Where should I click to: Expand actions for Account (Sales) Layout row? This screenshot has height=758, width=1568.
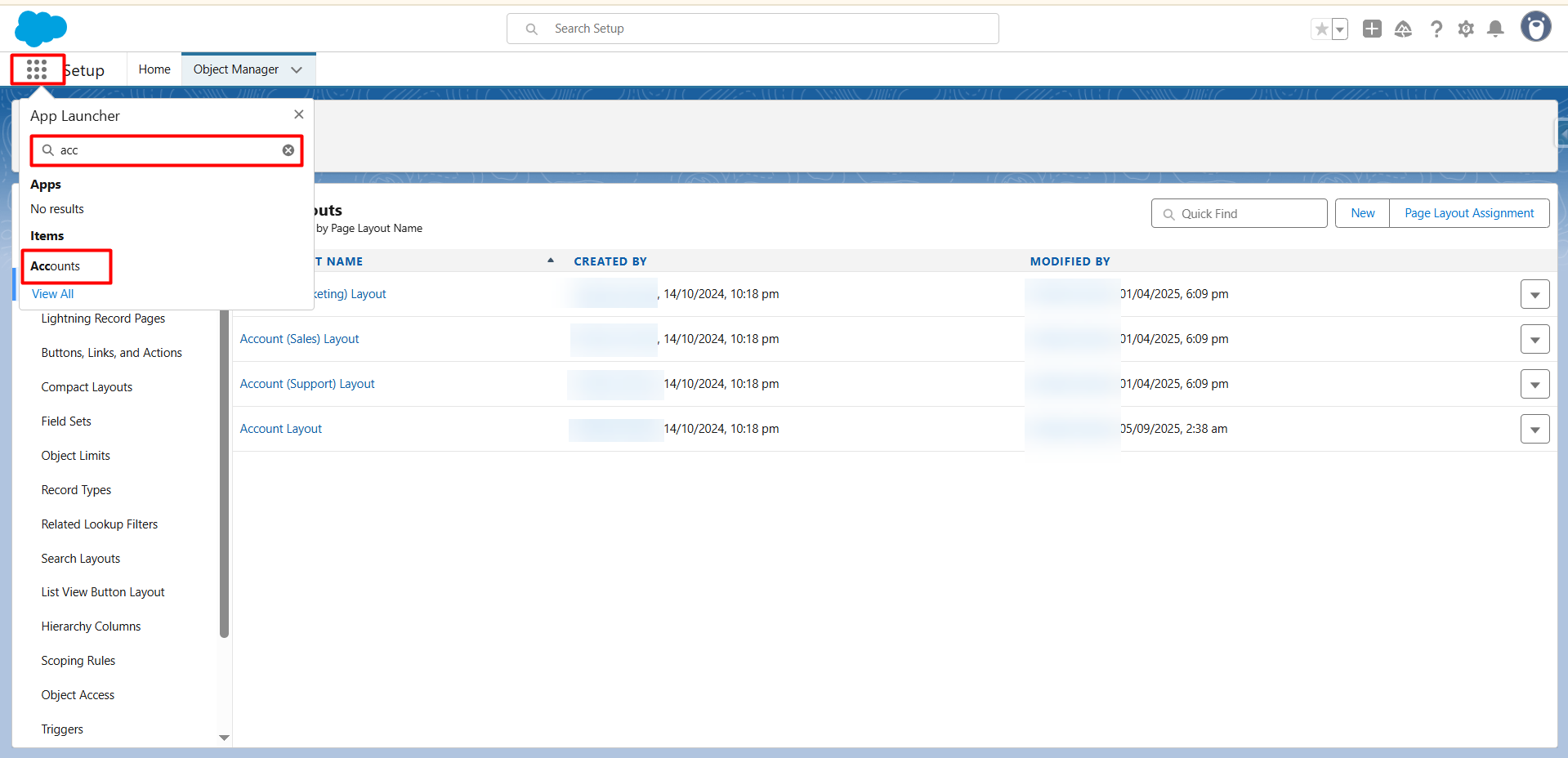(1534, 339)
